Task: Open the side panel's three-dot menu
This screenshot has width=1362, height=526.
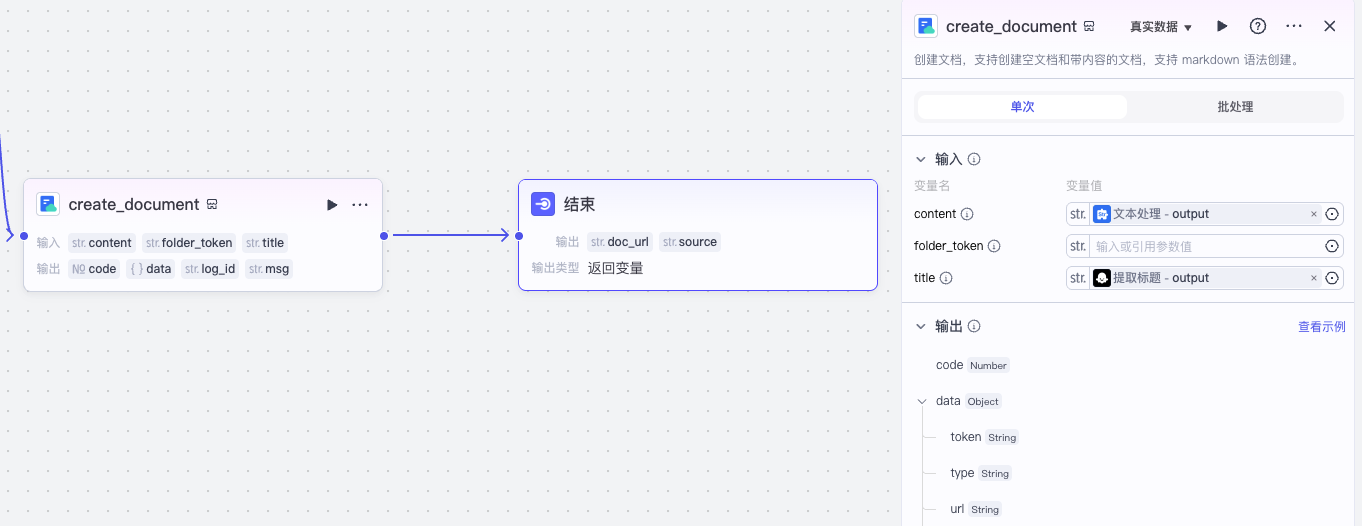Action: [x=1294, y=27]
